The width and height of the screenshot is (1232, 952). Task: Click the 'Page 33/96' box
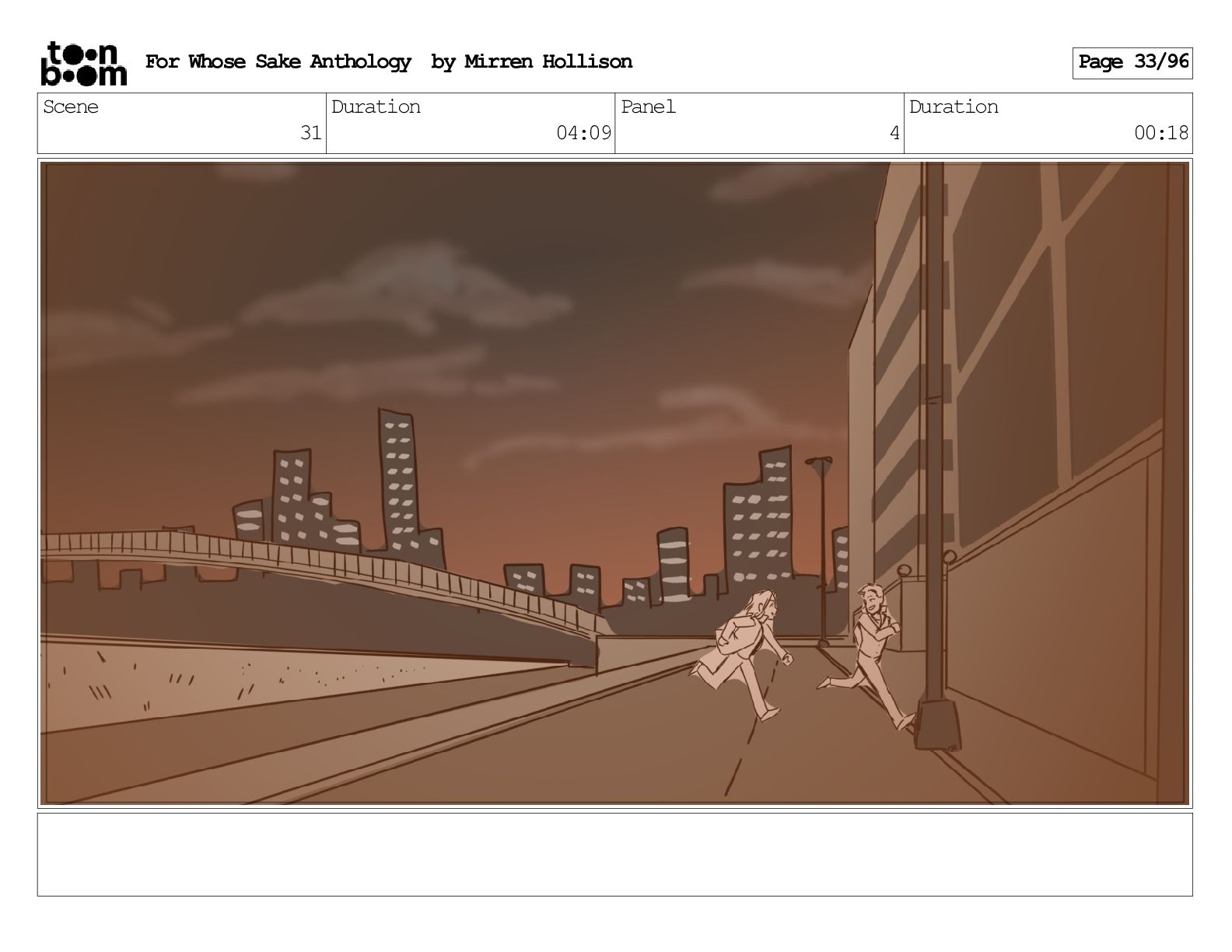tap(1132, 63)
